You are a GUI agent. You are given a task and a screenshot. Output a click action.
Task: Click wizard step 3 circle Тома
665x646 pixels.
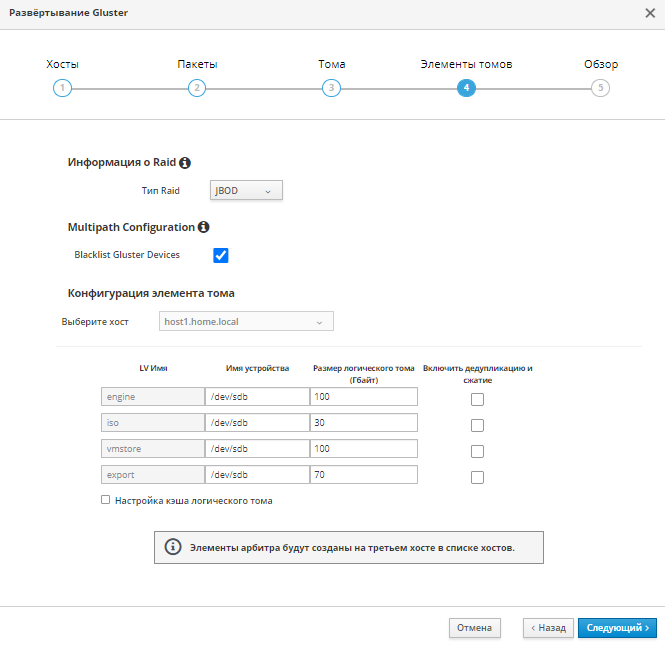pos(331,88)
